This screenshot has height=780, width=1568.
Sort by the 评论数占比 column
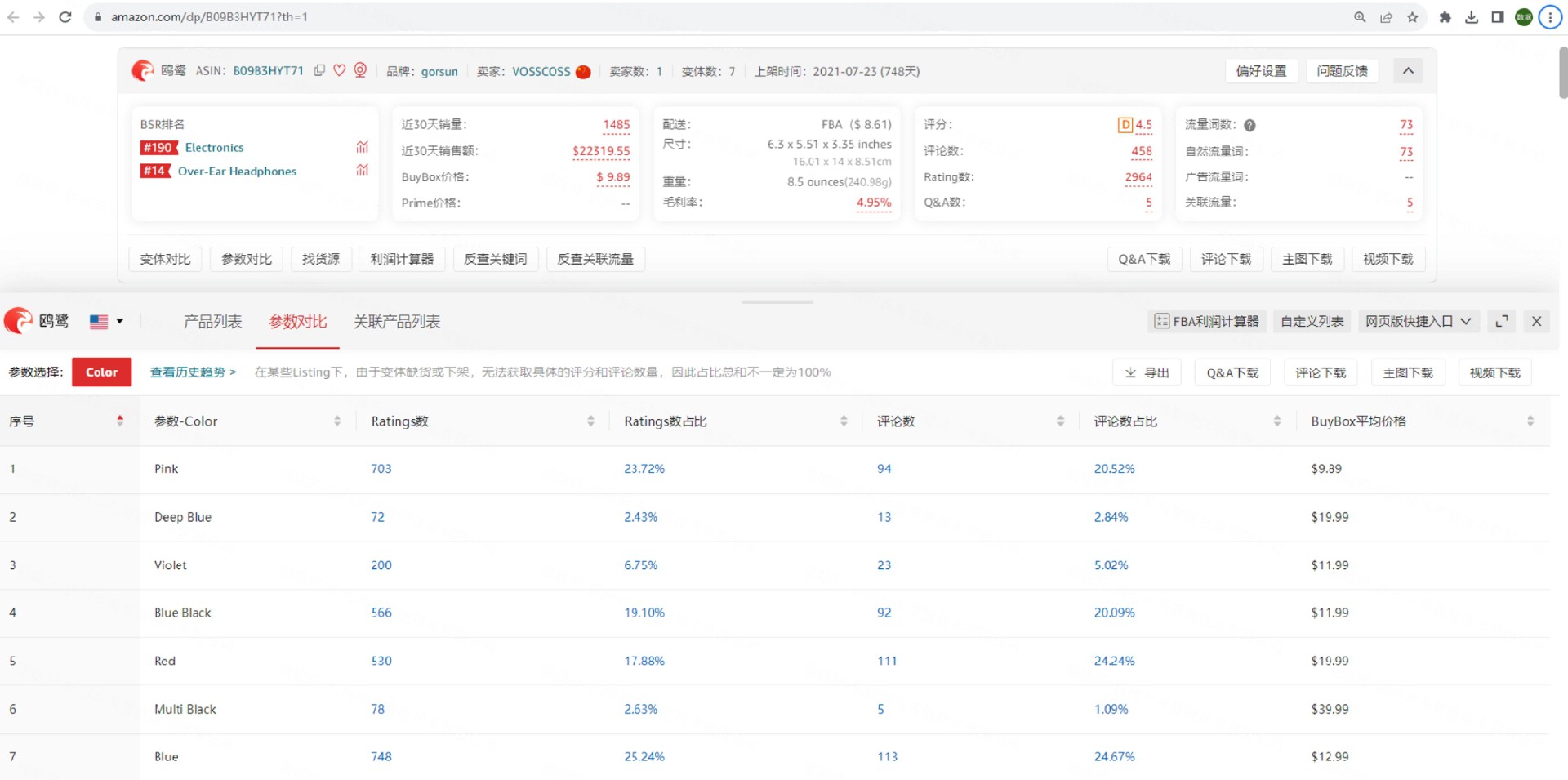[1277, 421]
